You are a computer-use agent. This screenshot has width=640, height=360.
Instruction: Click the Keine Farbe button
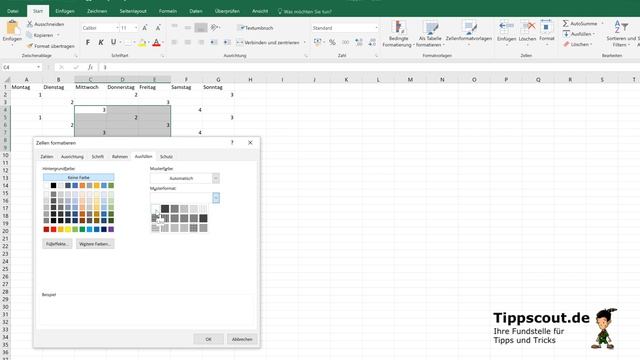click(78, 178)
